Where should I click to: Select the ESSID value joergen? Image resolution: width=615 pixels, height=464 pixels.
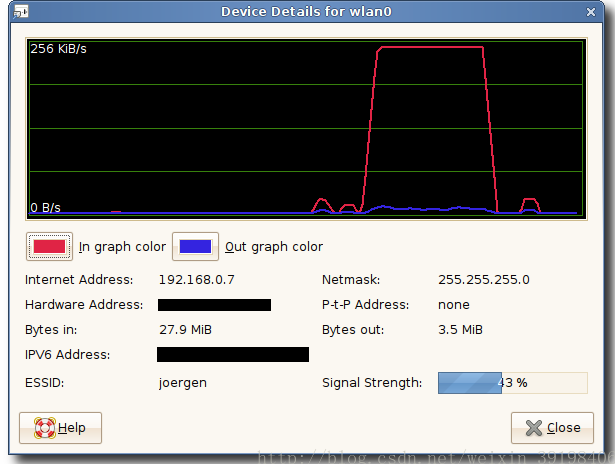pyautogui.click(x=183, y=383)
